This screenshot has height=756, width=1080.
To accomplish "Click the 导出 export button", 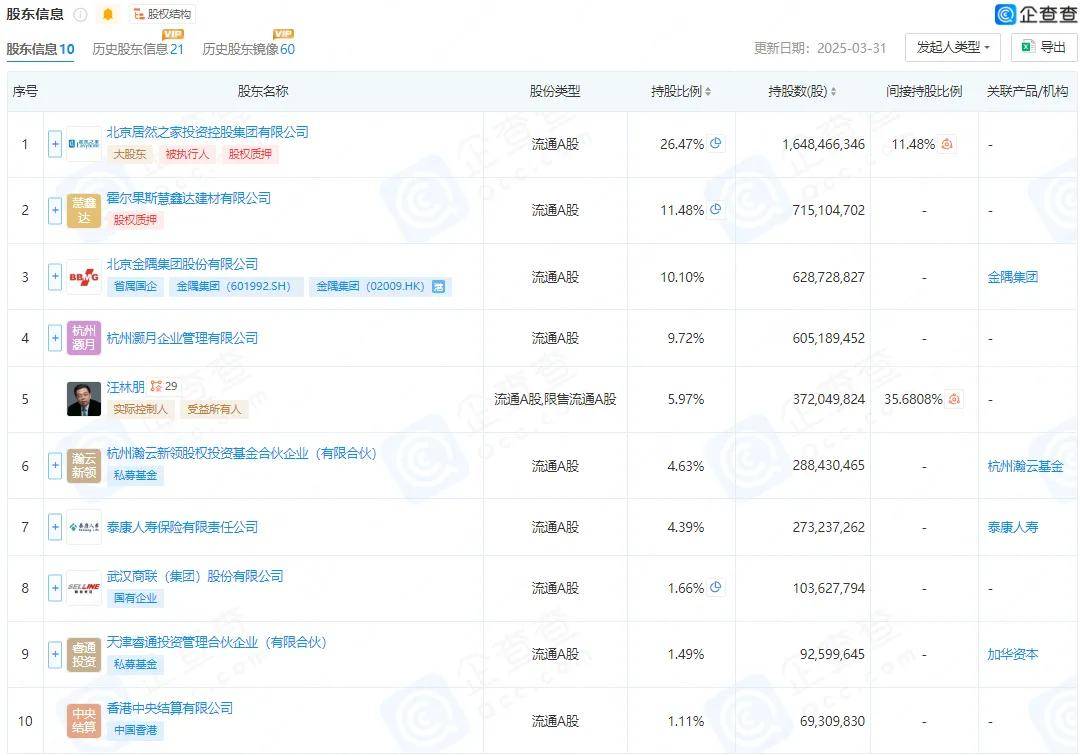I will (1043, 48).
